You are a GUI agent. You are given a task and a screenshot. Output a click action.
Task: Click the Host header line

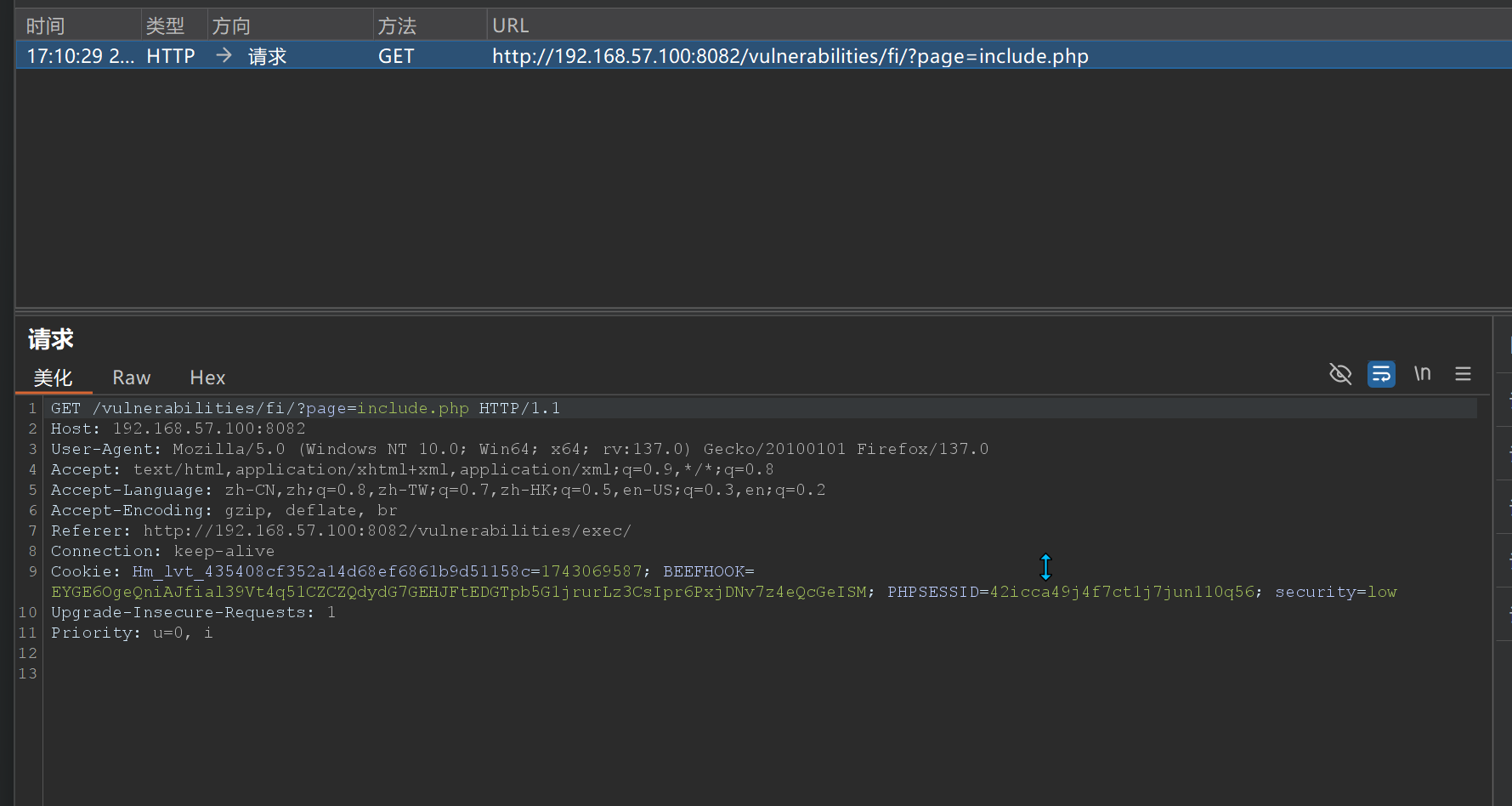(178, 429)
